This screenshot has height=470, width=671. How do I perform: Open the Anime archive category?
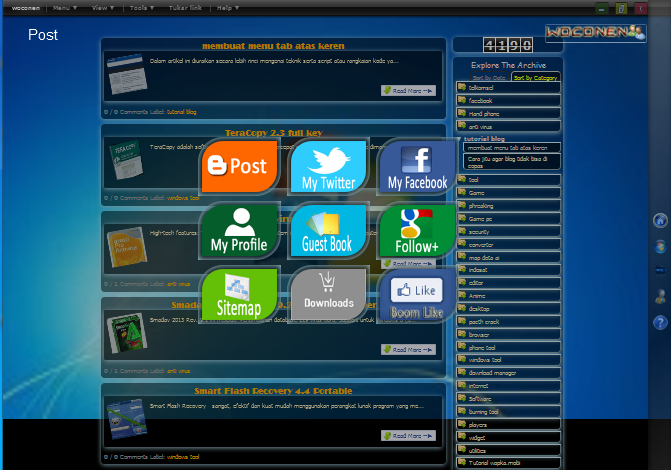pyautogui.click(x=508, y=296)
